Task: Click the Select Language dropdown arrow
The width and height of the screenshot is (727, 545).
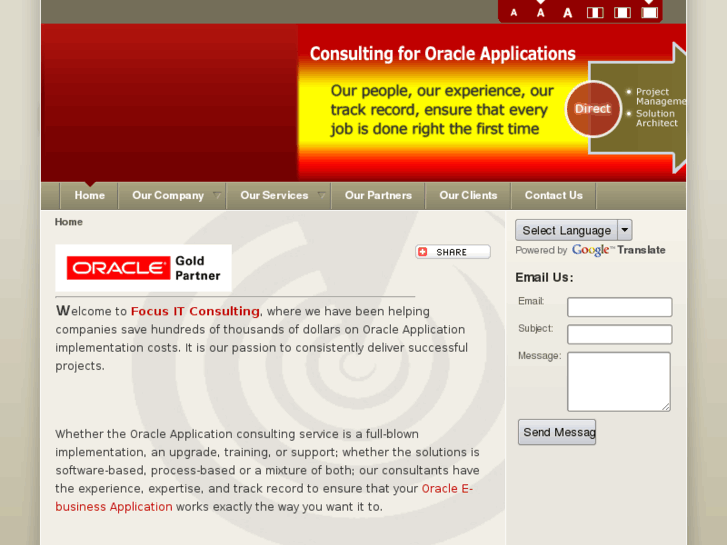Action: [x=625, y=230]
